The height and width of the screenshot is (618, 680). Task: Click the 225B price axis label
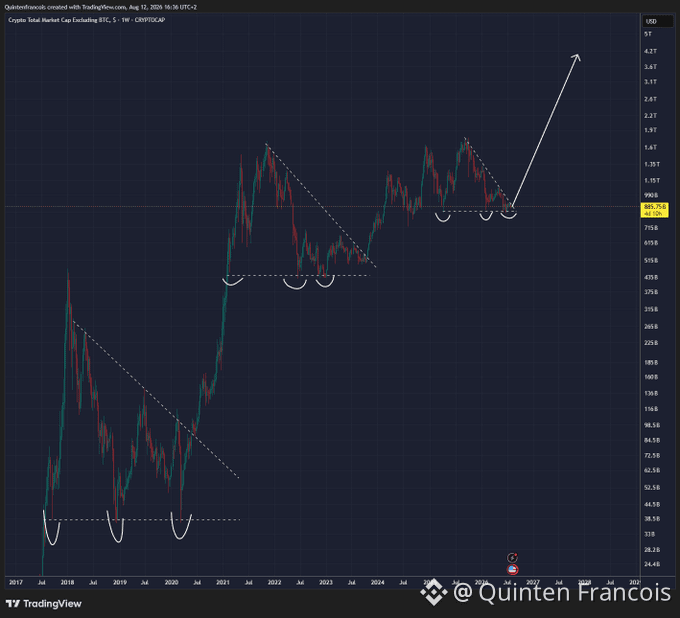coord(651,343)
